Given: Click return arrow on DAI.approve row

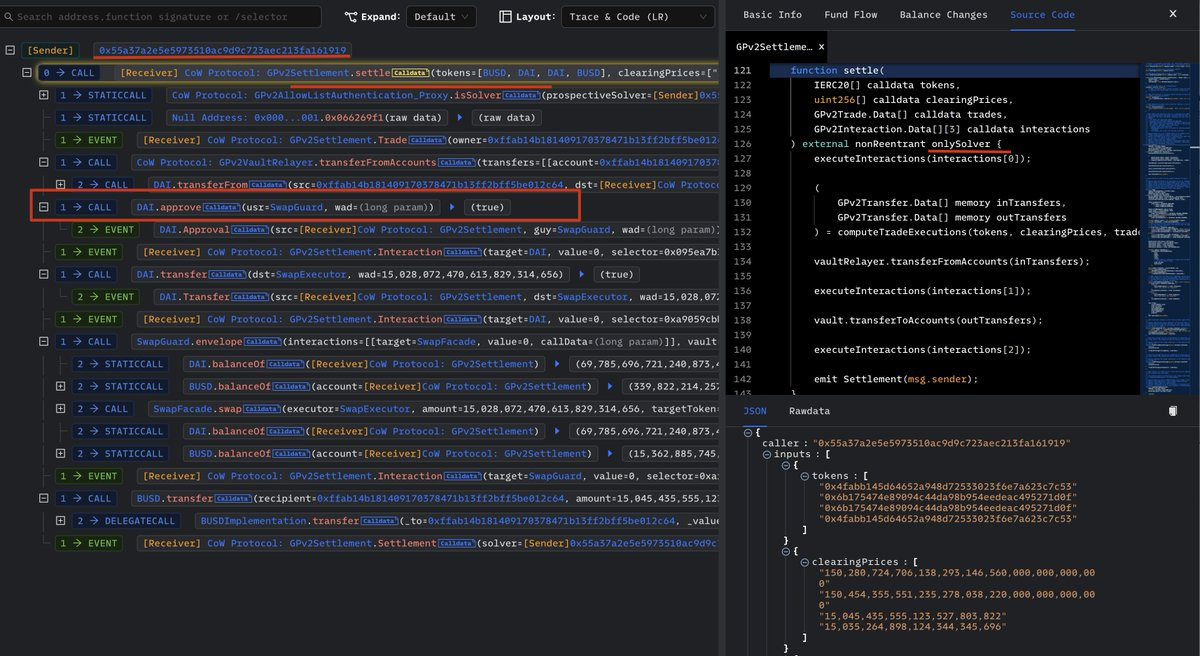Looking at the screenshot, I should 452,207.
